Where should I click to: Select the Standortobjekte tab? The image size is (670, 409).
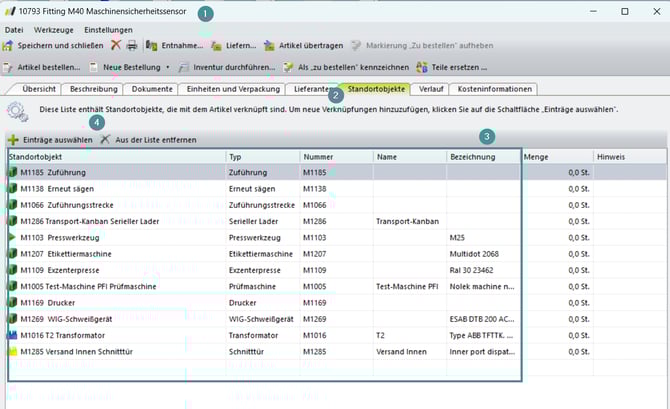coord(376,89)
